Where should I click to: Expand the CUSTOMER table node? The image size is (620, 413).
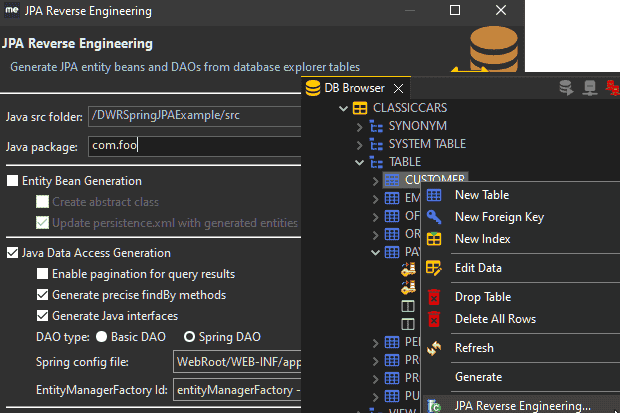point(376,181)
